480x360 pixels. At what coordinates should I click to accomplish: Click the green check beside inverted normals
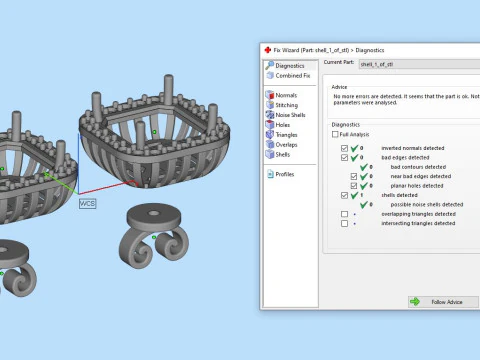pos(354,148)
